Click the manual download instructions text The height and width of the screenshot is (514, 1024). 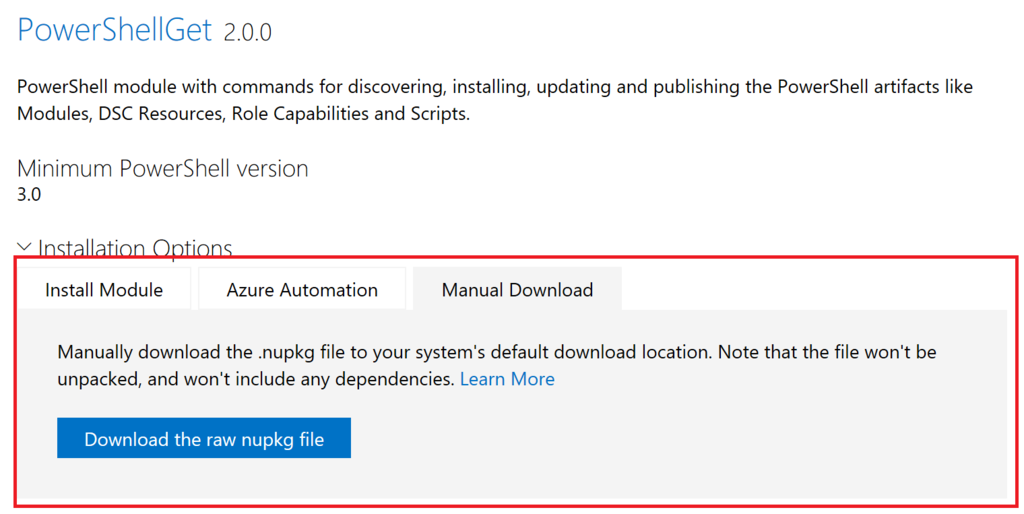pyautogui.click(x=497, y=366)
